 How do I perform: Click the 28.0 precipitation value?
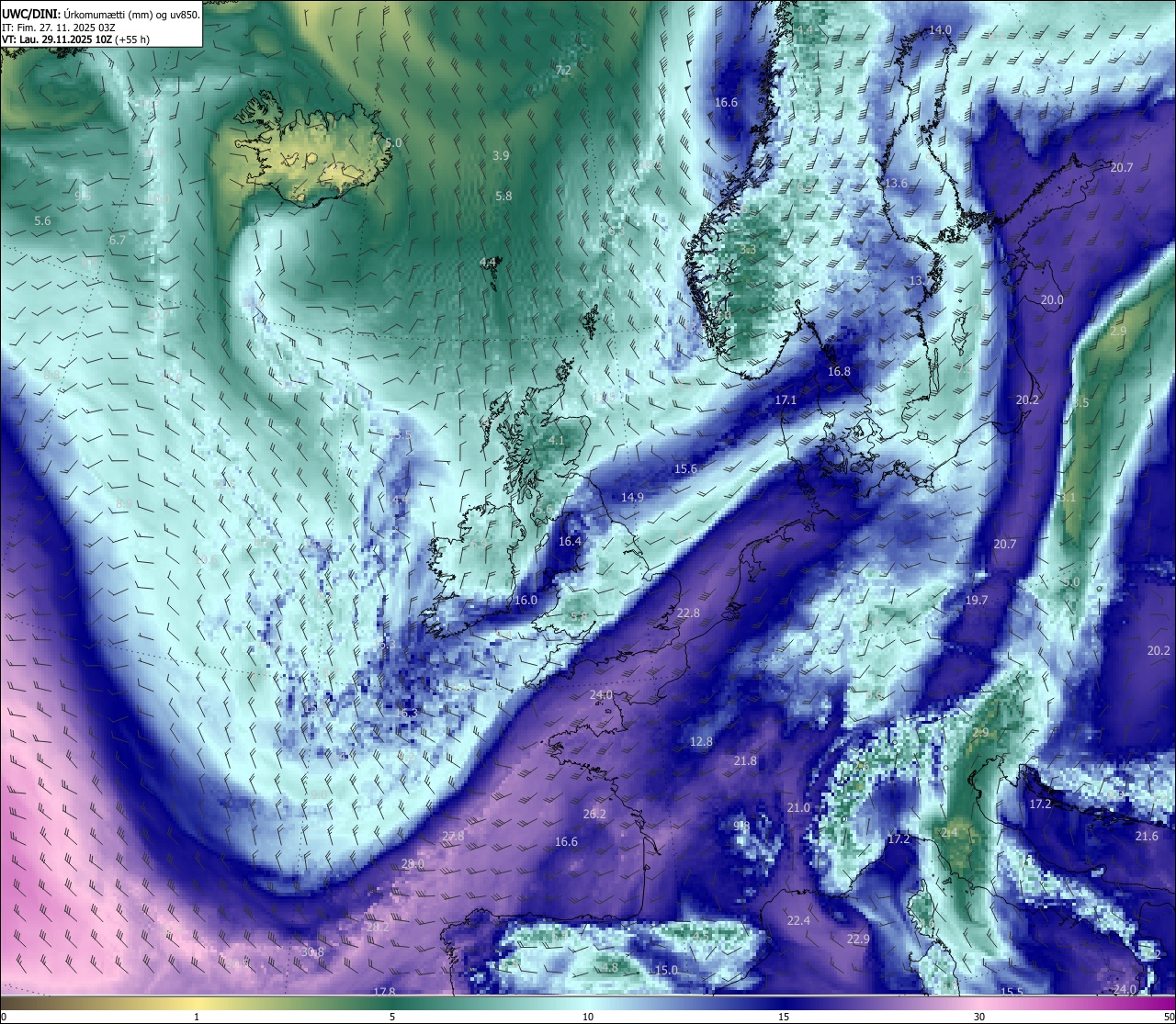pos(413,864)
